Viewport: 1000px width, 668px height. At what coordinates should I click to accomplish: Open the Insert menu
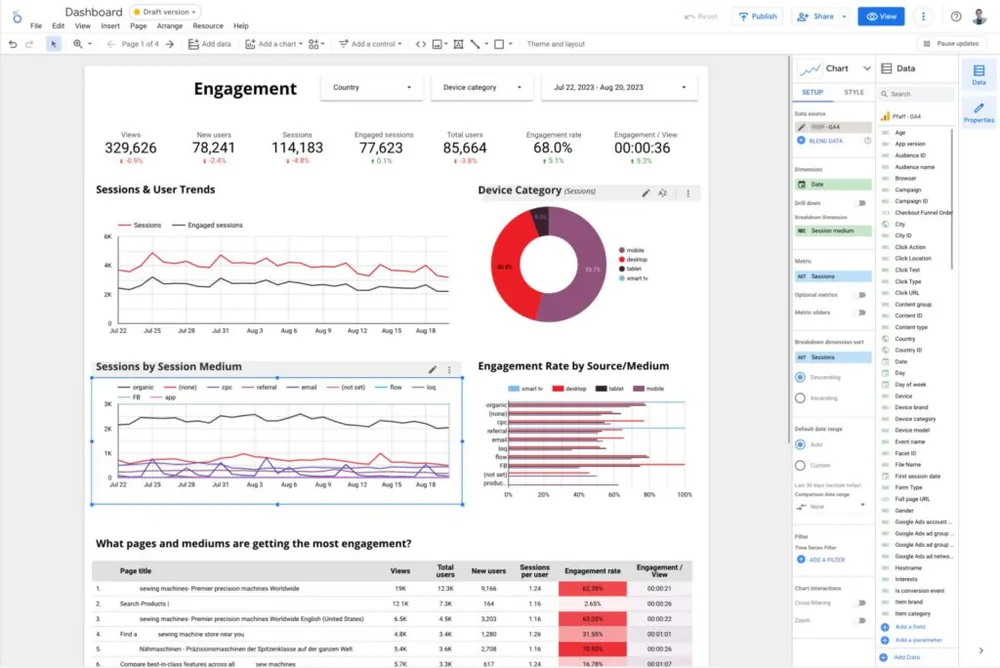[110, 26]
